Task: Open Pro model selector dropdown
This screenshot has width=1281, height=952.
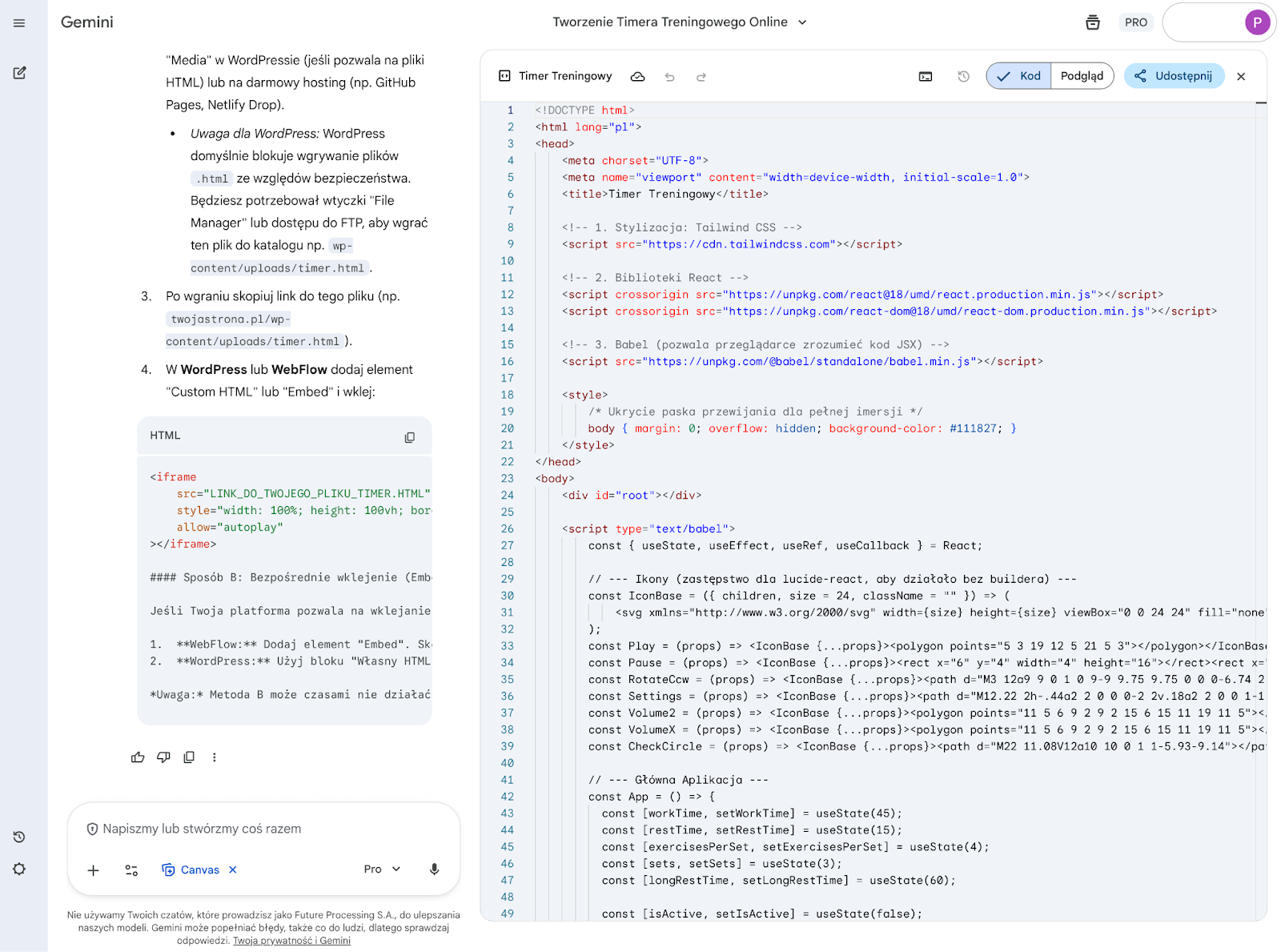Action: (382, 870)
